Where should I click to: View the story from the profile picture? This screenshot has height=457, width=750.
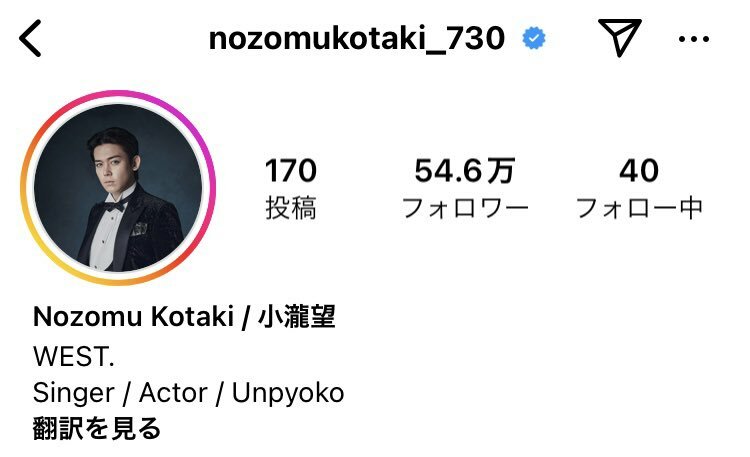118,188
